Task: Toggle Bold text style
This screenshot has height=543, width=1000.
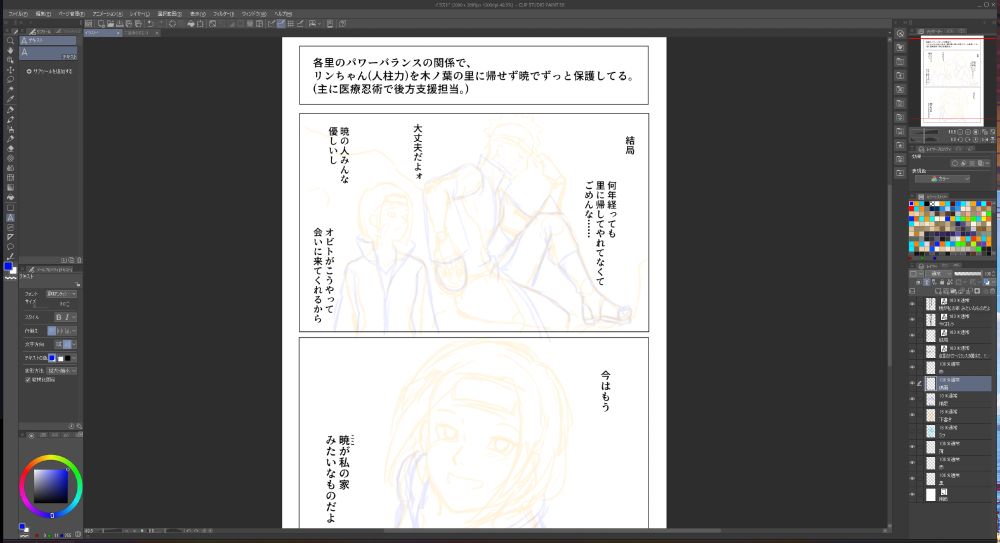Action: coord(59,317)
